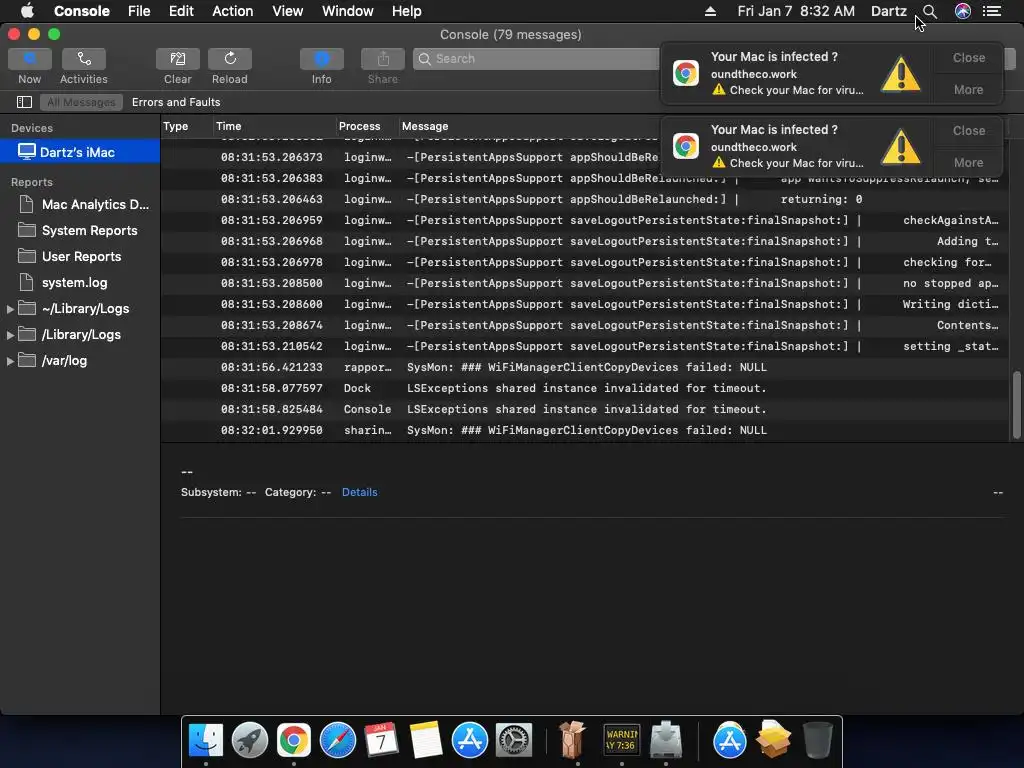Screen dimensions: 1024x768
Task: Show the Info pane
Action: (x=321, y=59)
